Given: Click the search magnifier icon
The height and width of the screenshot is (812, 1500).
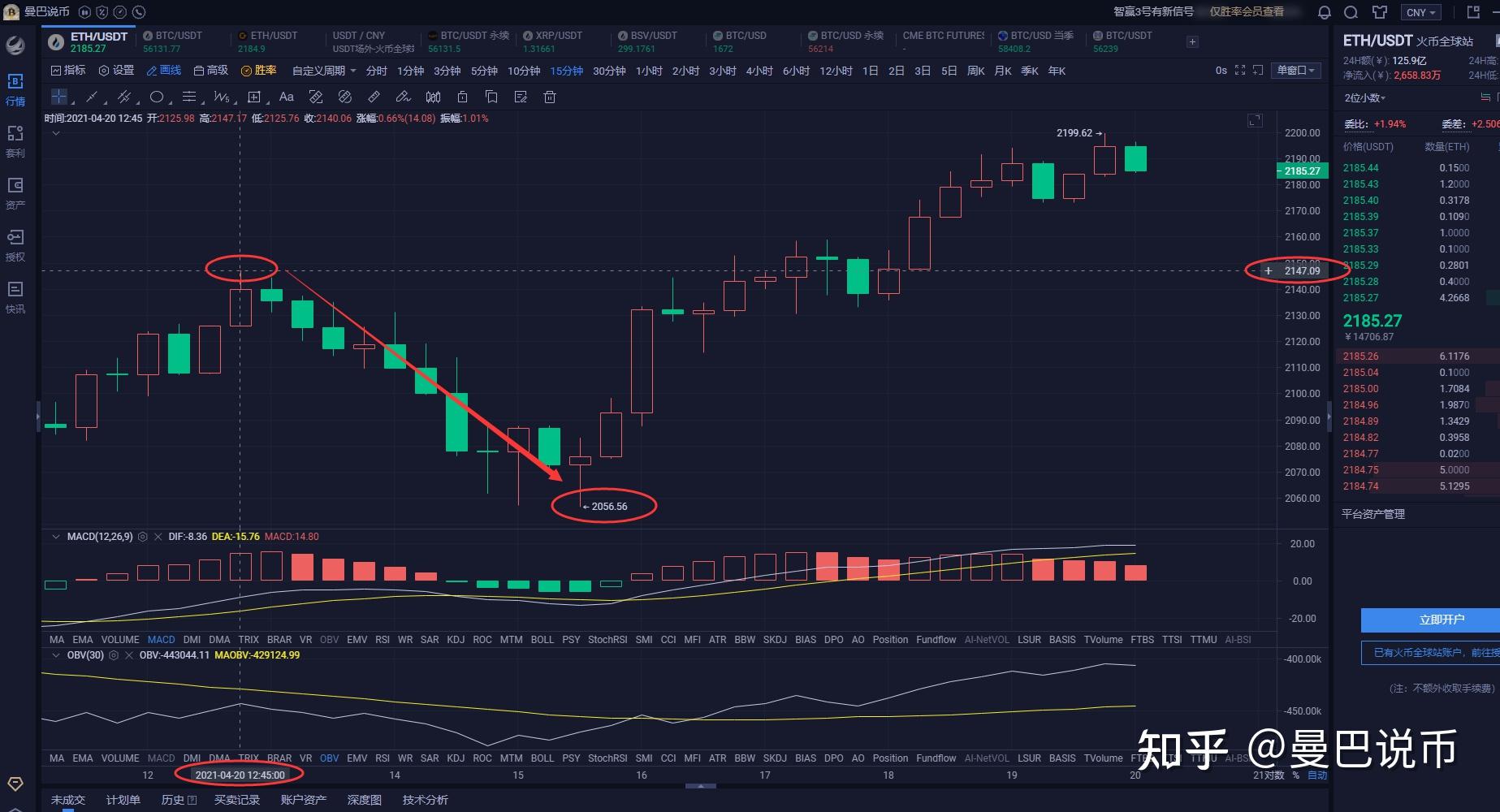Looking at the screenshot, I should (1351, 12).
